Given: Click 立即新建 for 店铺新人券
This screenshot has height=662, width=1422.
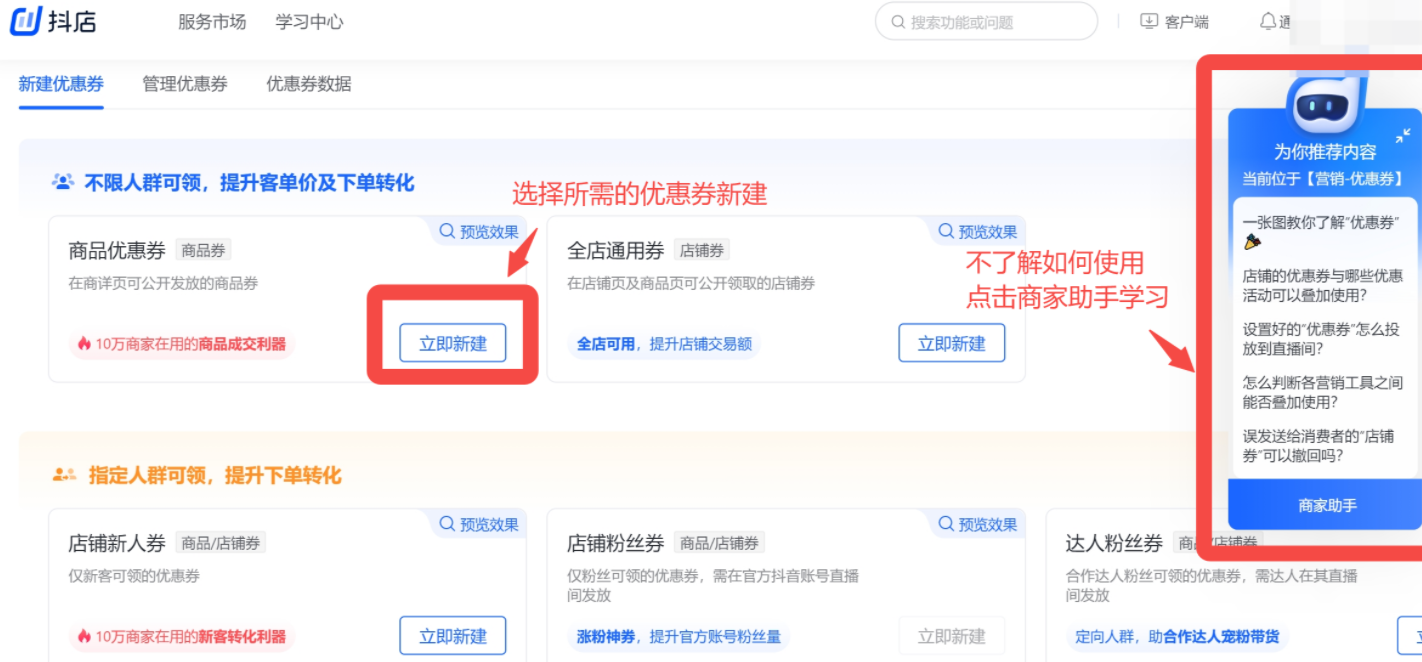Looking at the screenshot, I should click(453, 636).
